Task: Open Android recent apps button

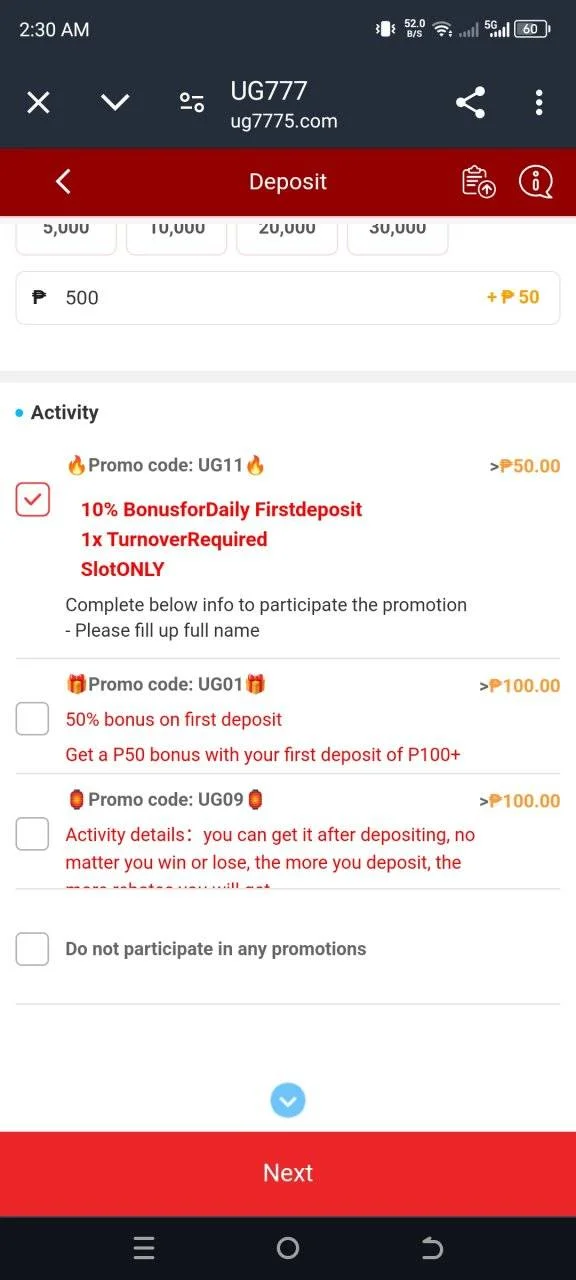Action: click(144, 1248)
